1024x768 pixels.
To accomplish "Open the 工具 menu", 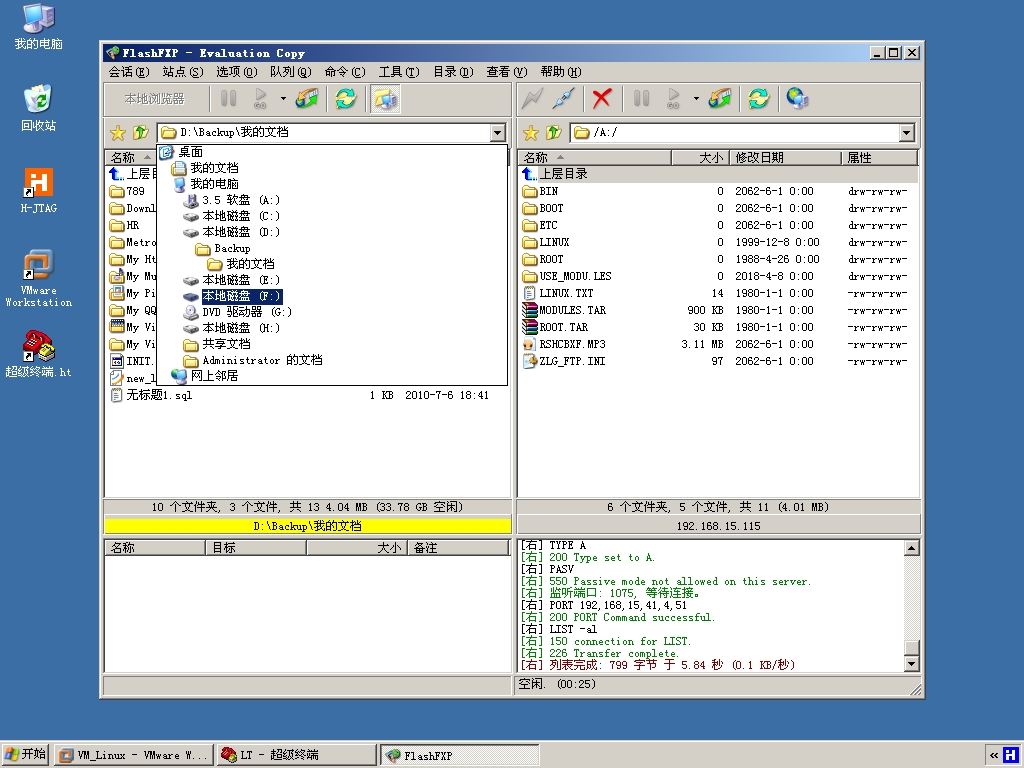I will pyautogui.click(x=399, y=72).
